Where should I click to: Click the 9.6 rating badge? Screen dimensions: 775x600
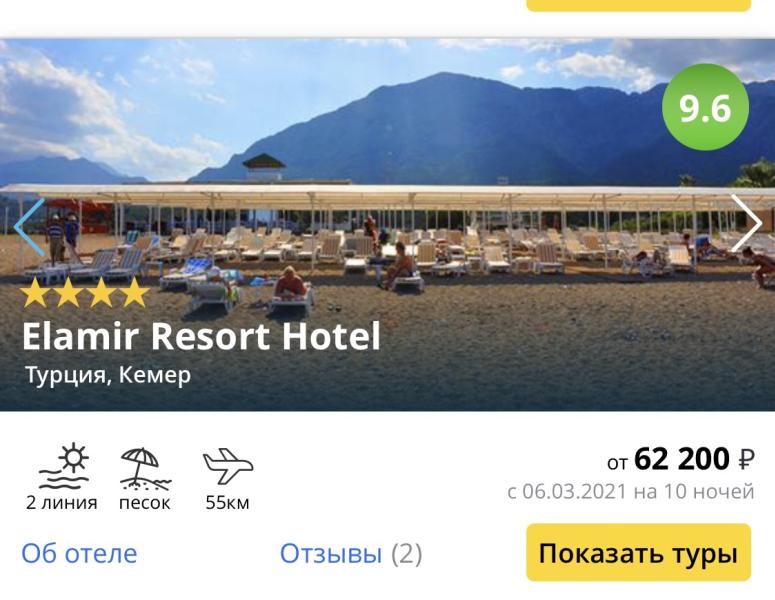pyautogui.click(x=705, y=107)
